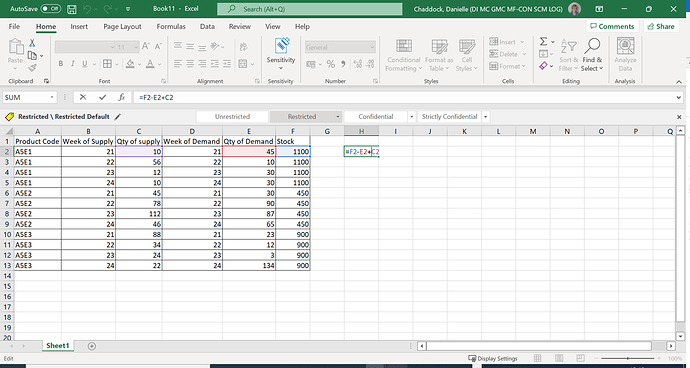This screenshot has height=368, width=690.
Task: Toggle Underline formatting
Action: 83,64
